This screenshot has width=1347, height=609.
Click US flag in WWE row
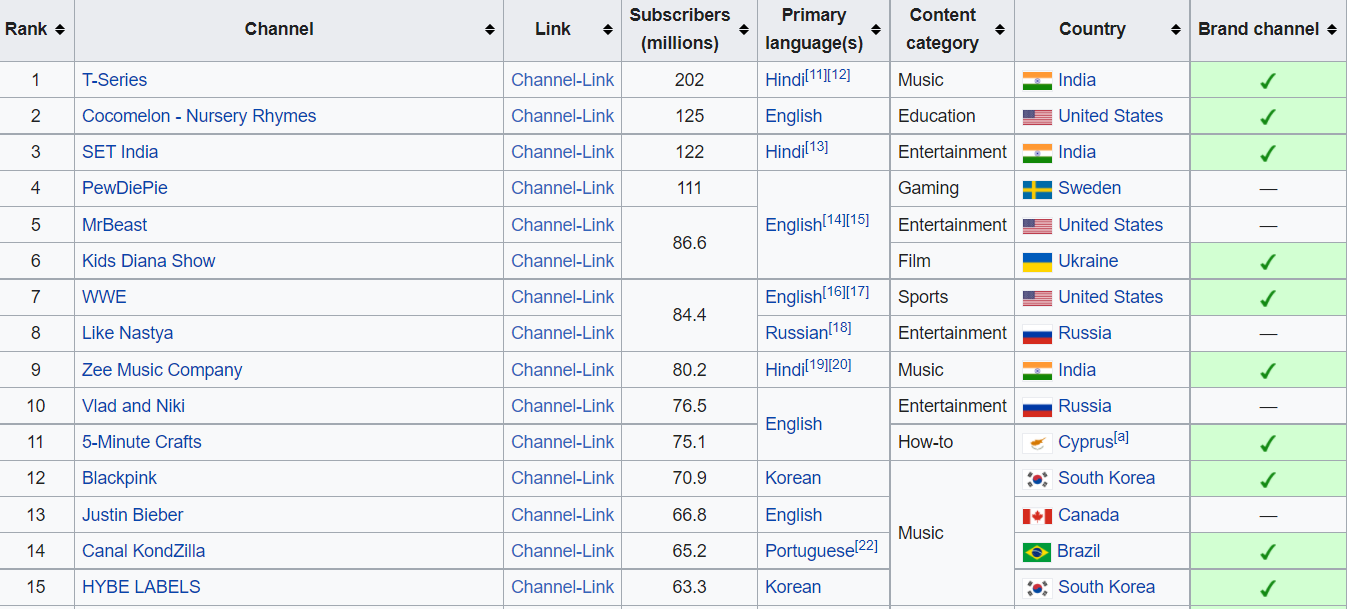(x=1037, y=298)
